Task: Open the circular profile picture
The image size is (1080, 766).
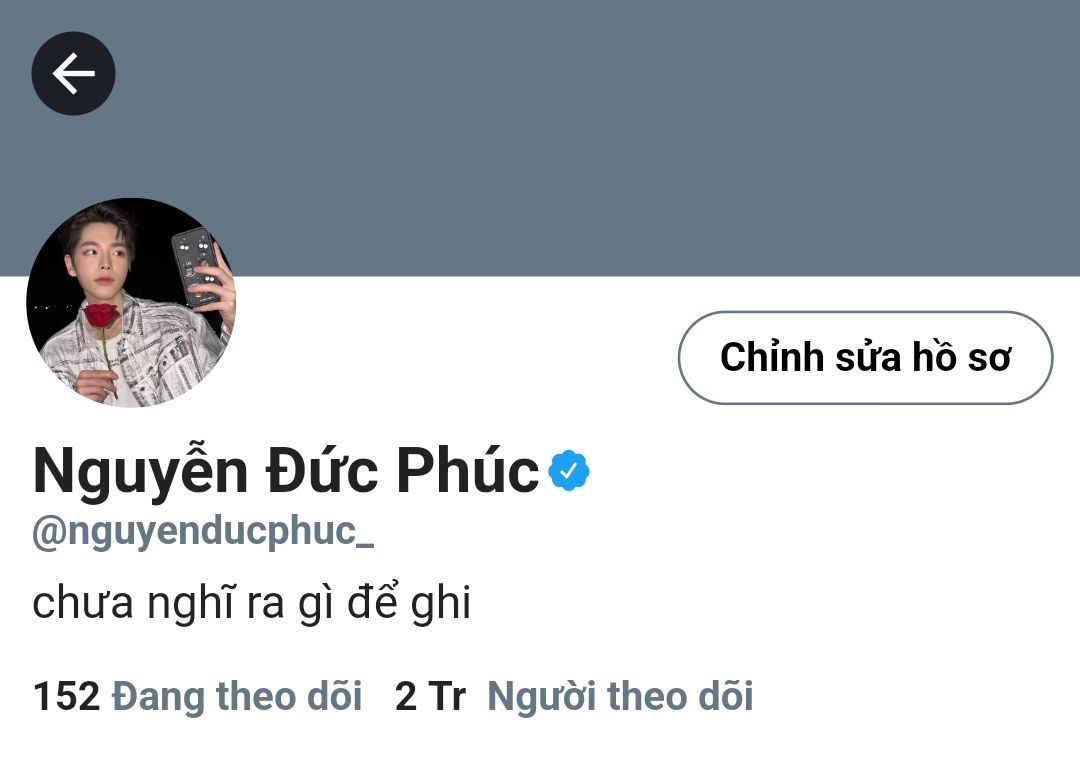Action: click(131, 303)
